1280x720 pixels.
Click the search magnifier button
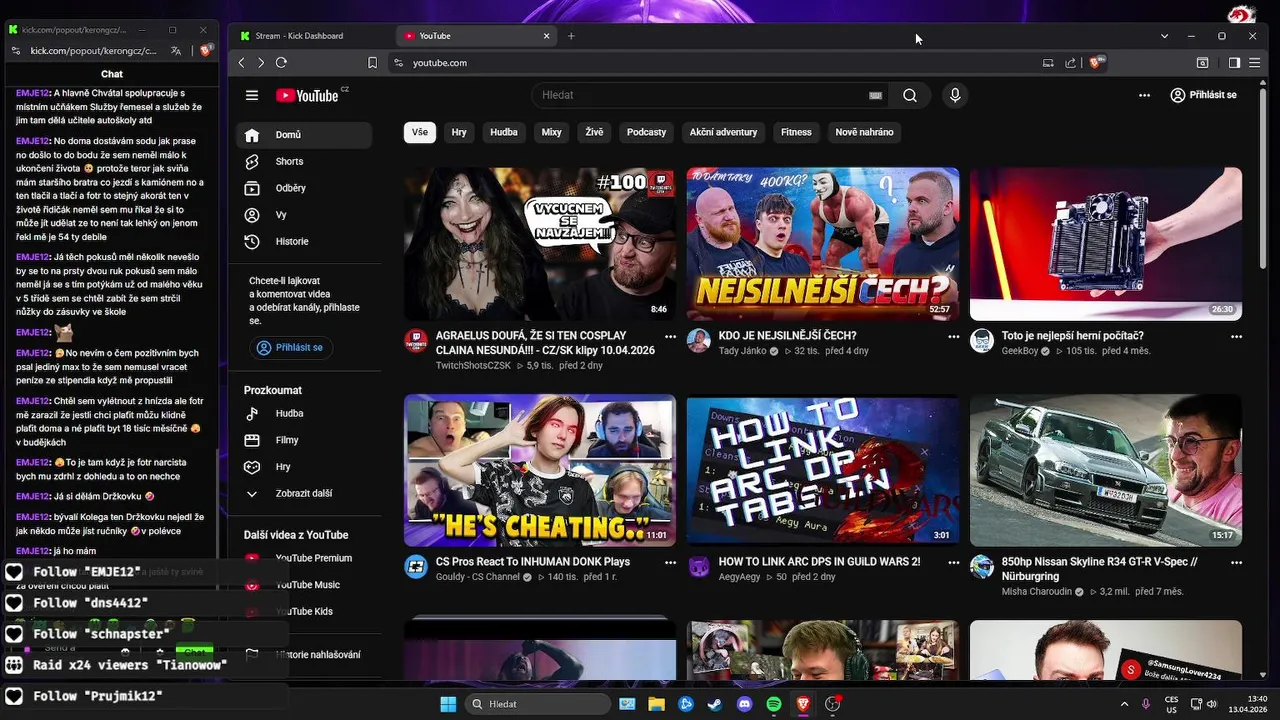(910, 95)
